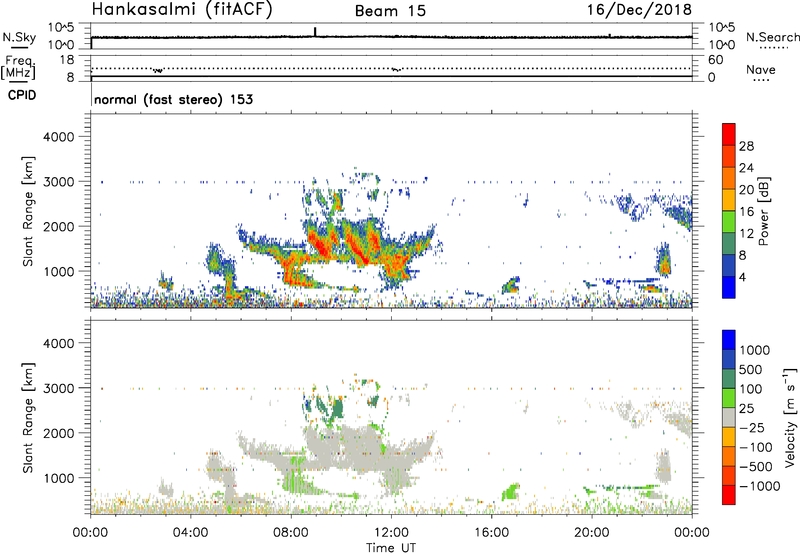Click the Hankasalmi (fitACF) title
Viewport: 800px width, 554px height.
point(182,10)
